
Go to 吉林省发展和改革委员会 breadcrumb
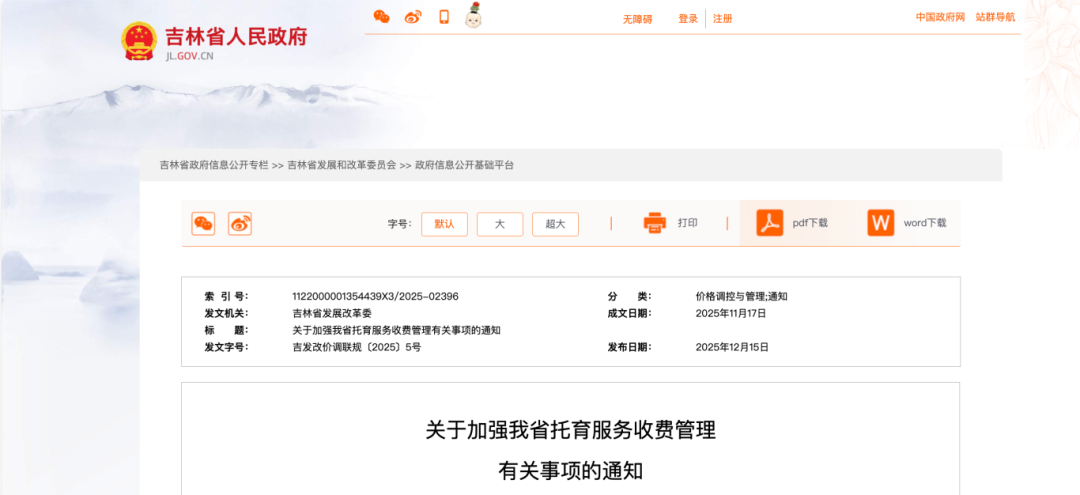pos(342,165)
